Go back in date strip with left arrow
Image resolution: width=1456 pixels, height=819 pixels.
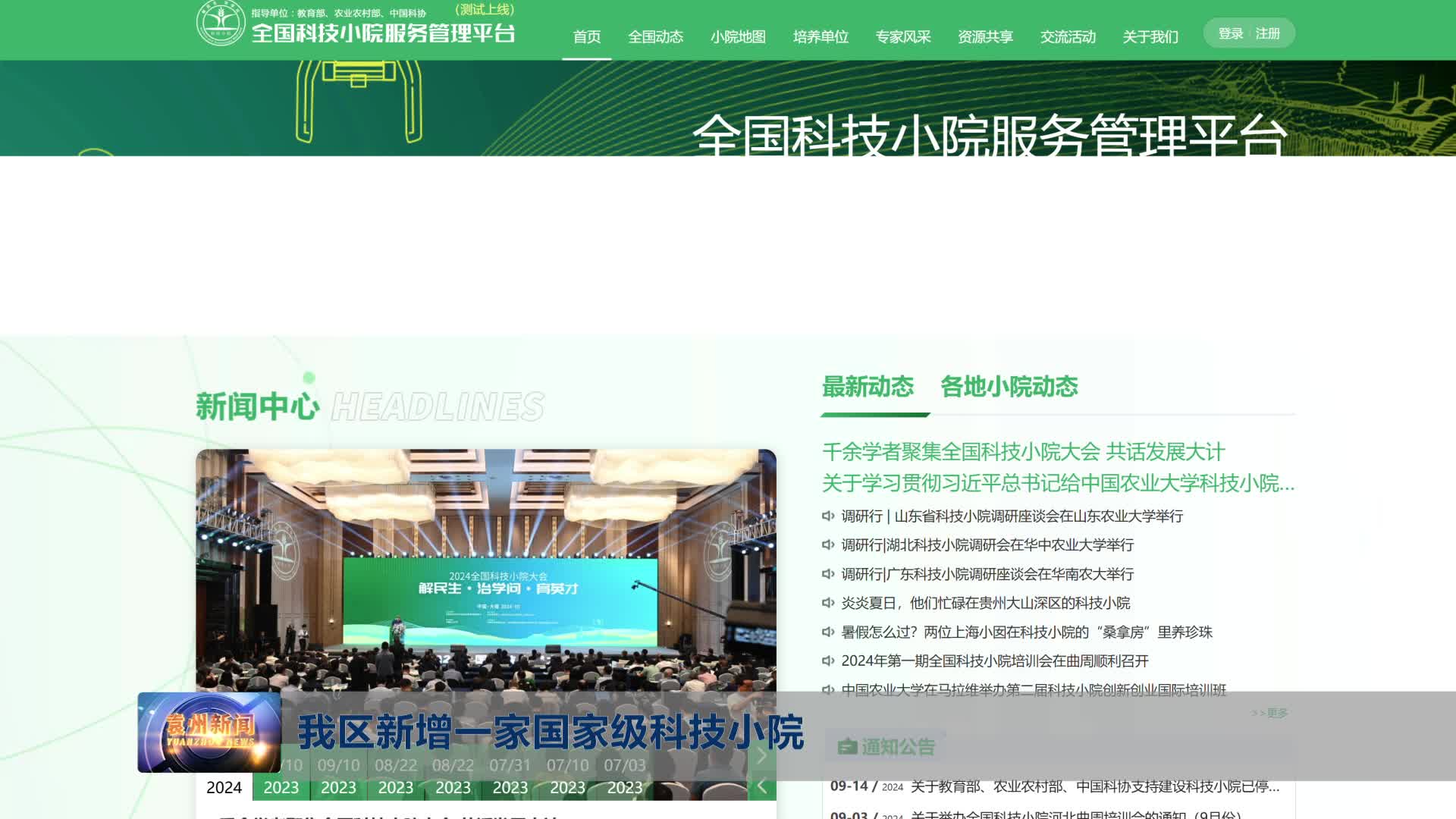click(x=762, y=786)
